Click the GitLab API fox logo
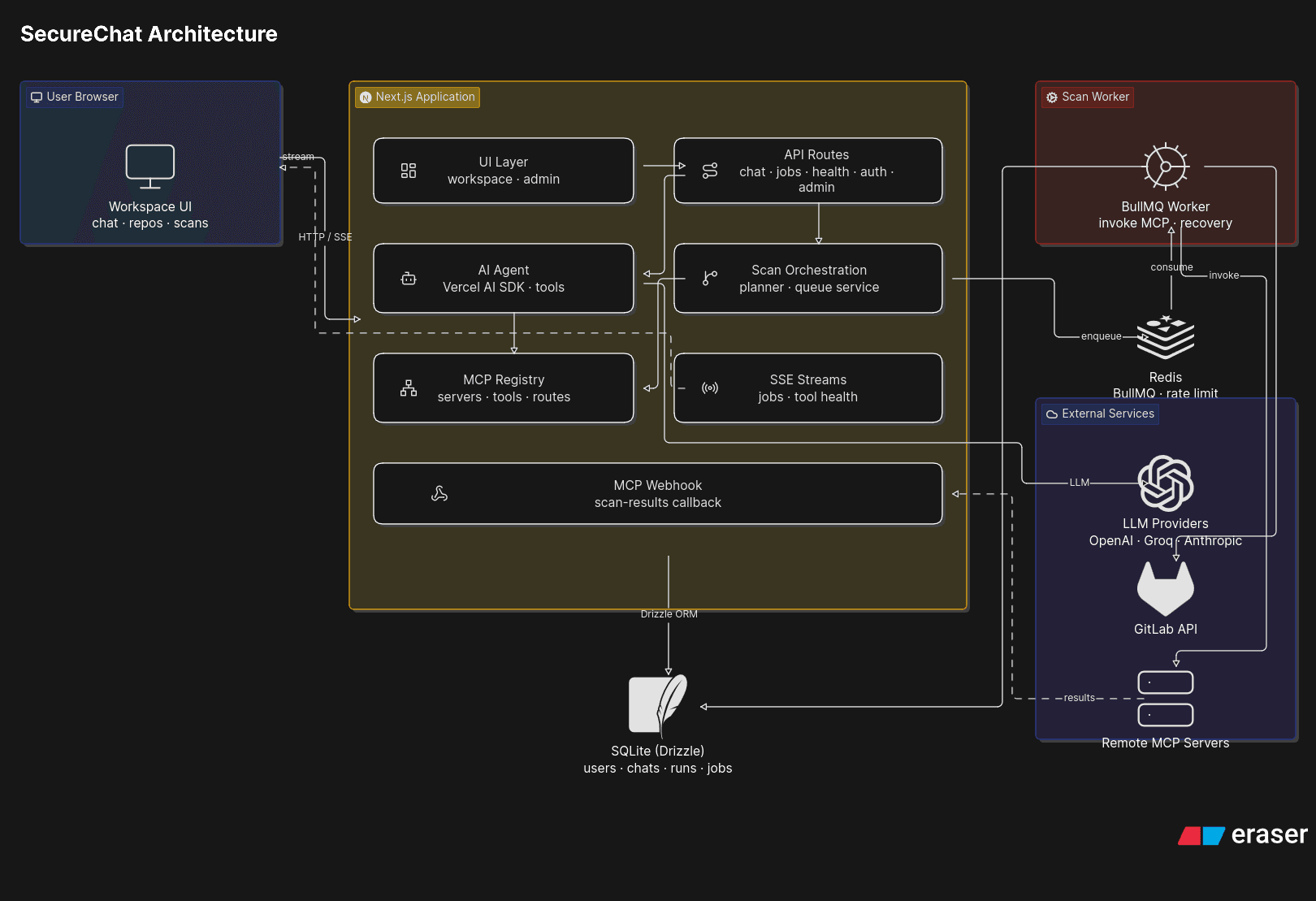 point(1166,589)
